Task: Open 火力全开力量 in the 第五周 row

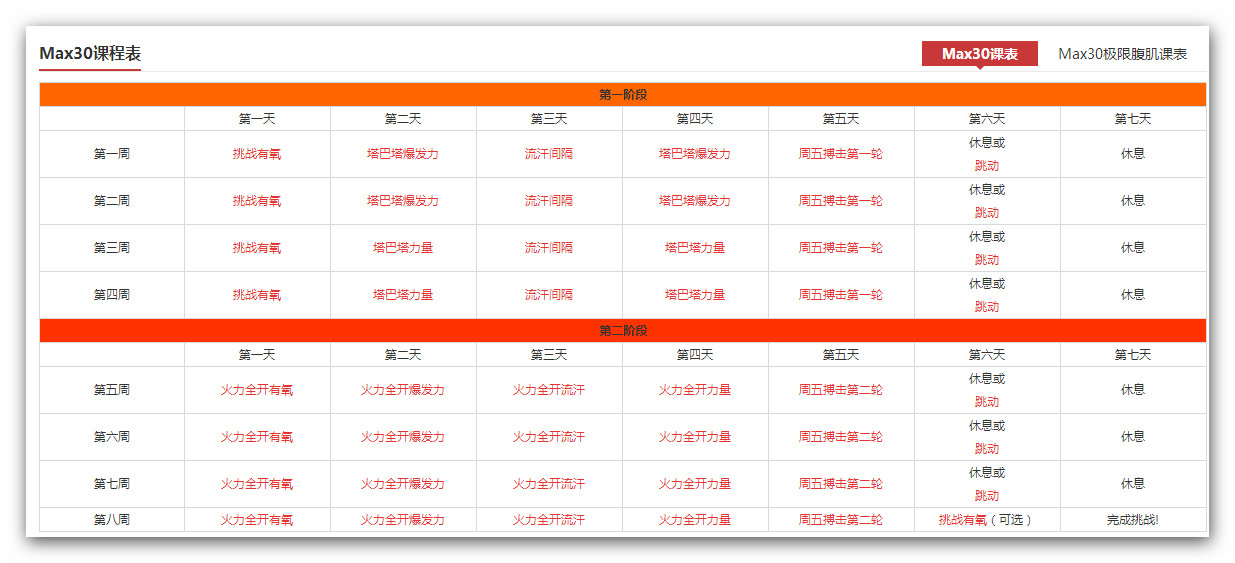Action: [x=695, y=390]
